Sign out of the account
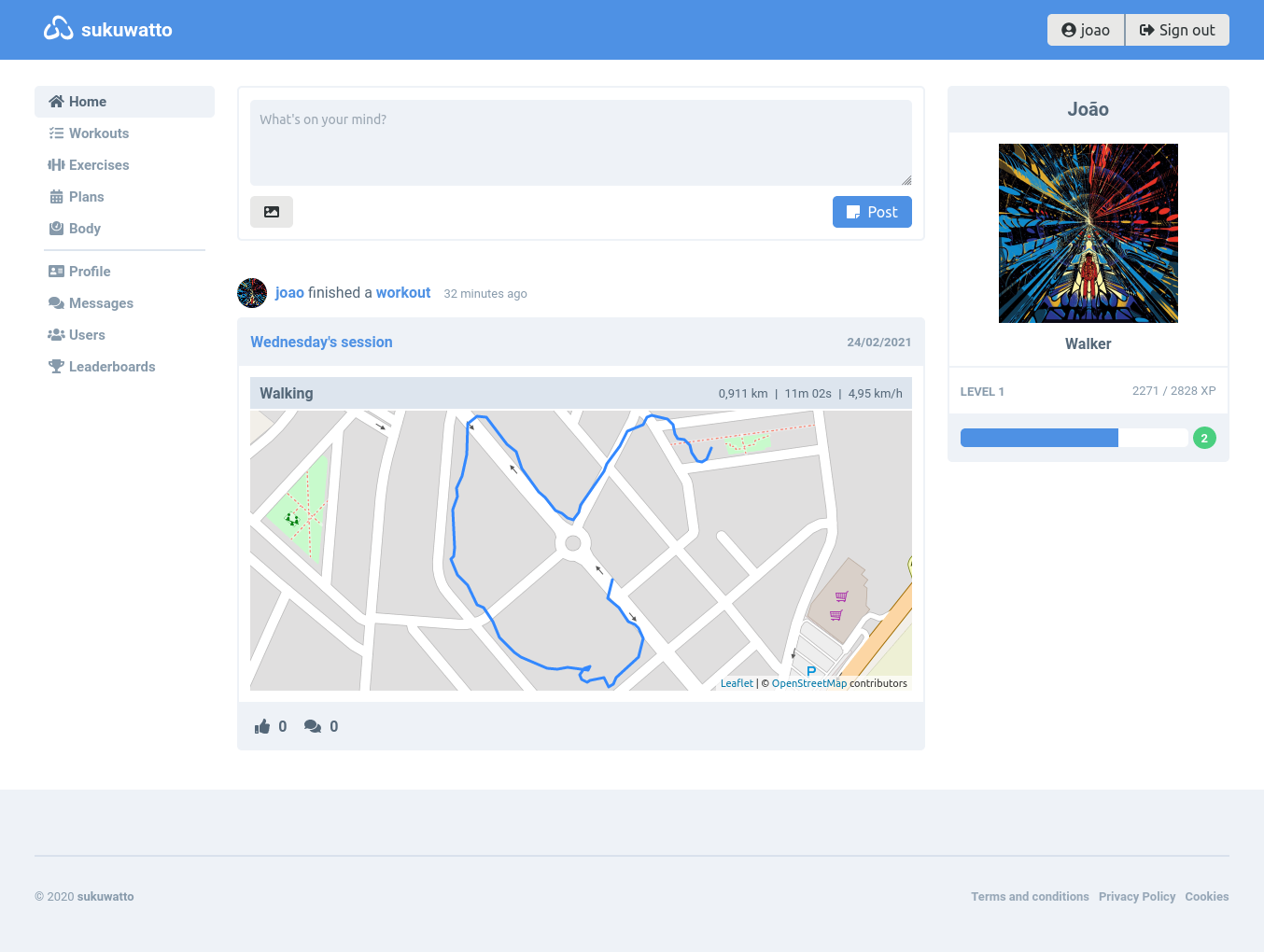1264x952 pixels. point(1177,29)
